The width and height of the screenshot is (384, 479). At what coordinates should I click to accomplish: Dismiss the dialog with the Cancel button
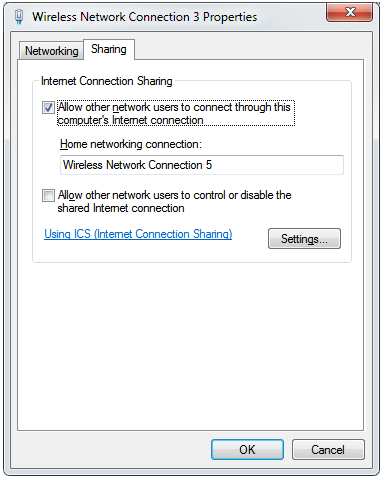click(328, 449)
